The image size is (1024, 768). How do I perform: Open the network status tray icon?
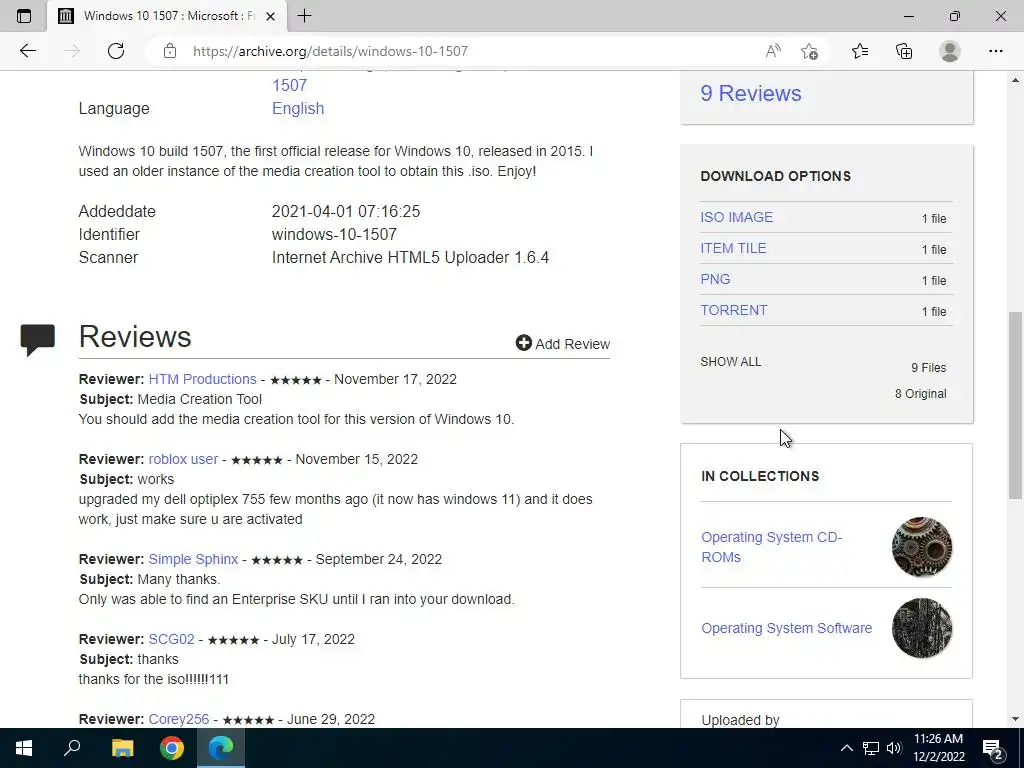(x=871, y=748)
